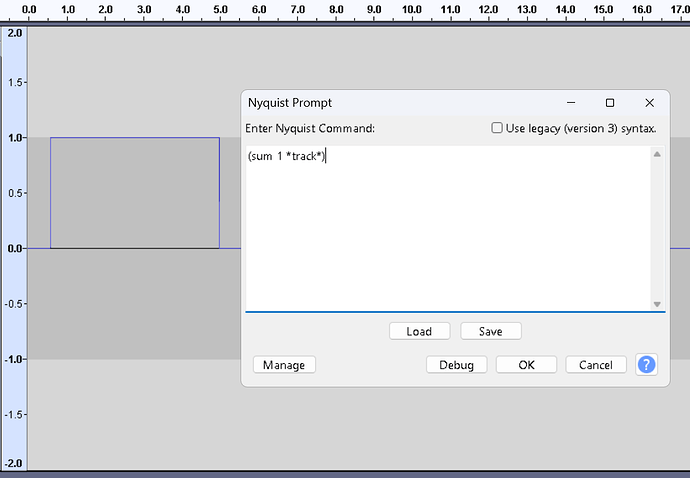Select the rectangular waveform in the track
The height and width of the screenshot is (478, 690).
[x=134, y=192]
